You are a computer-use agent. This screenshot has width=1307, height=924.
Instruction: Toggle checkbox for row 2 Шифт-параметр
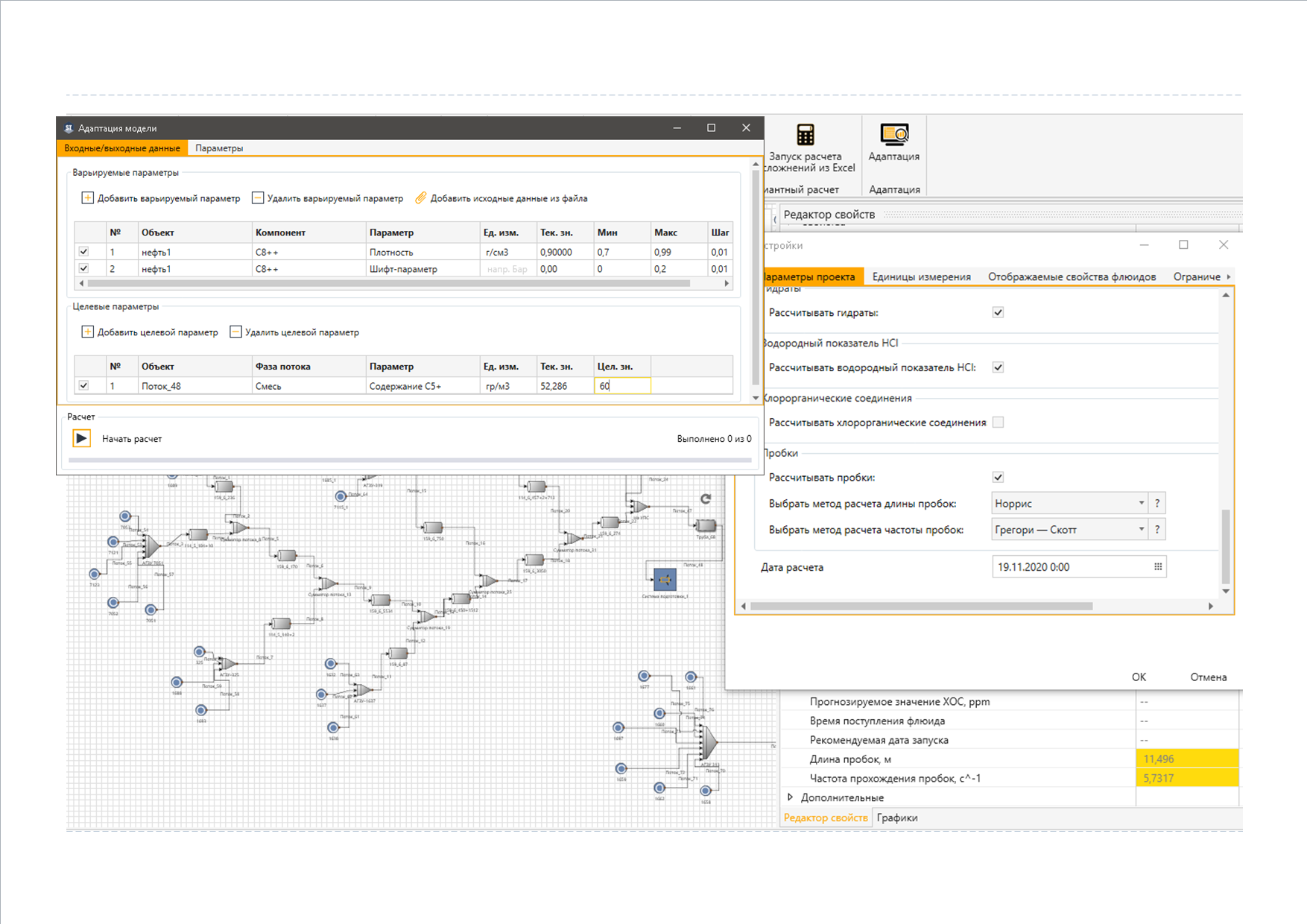point(83,268)
